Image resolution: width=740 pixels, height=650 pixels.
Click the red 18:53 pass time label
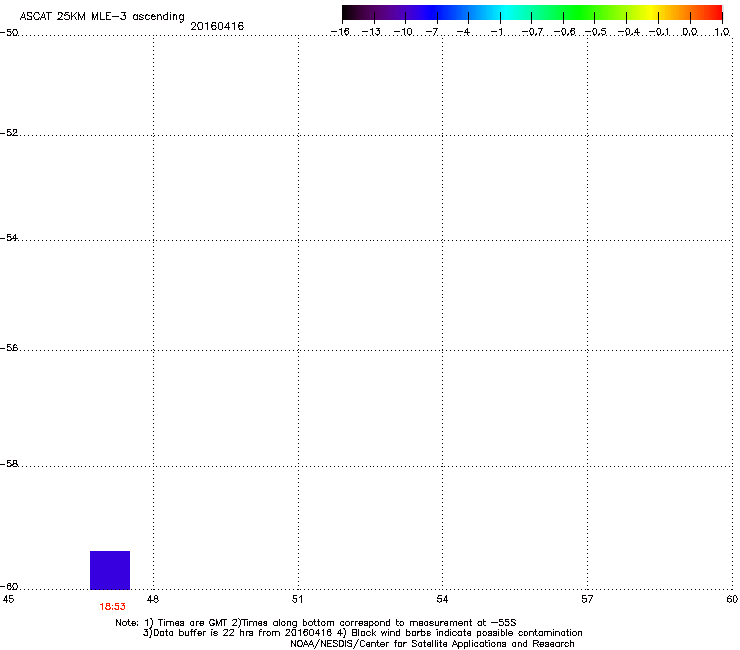tap(112, 607)
